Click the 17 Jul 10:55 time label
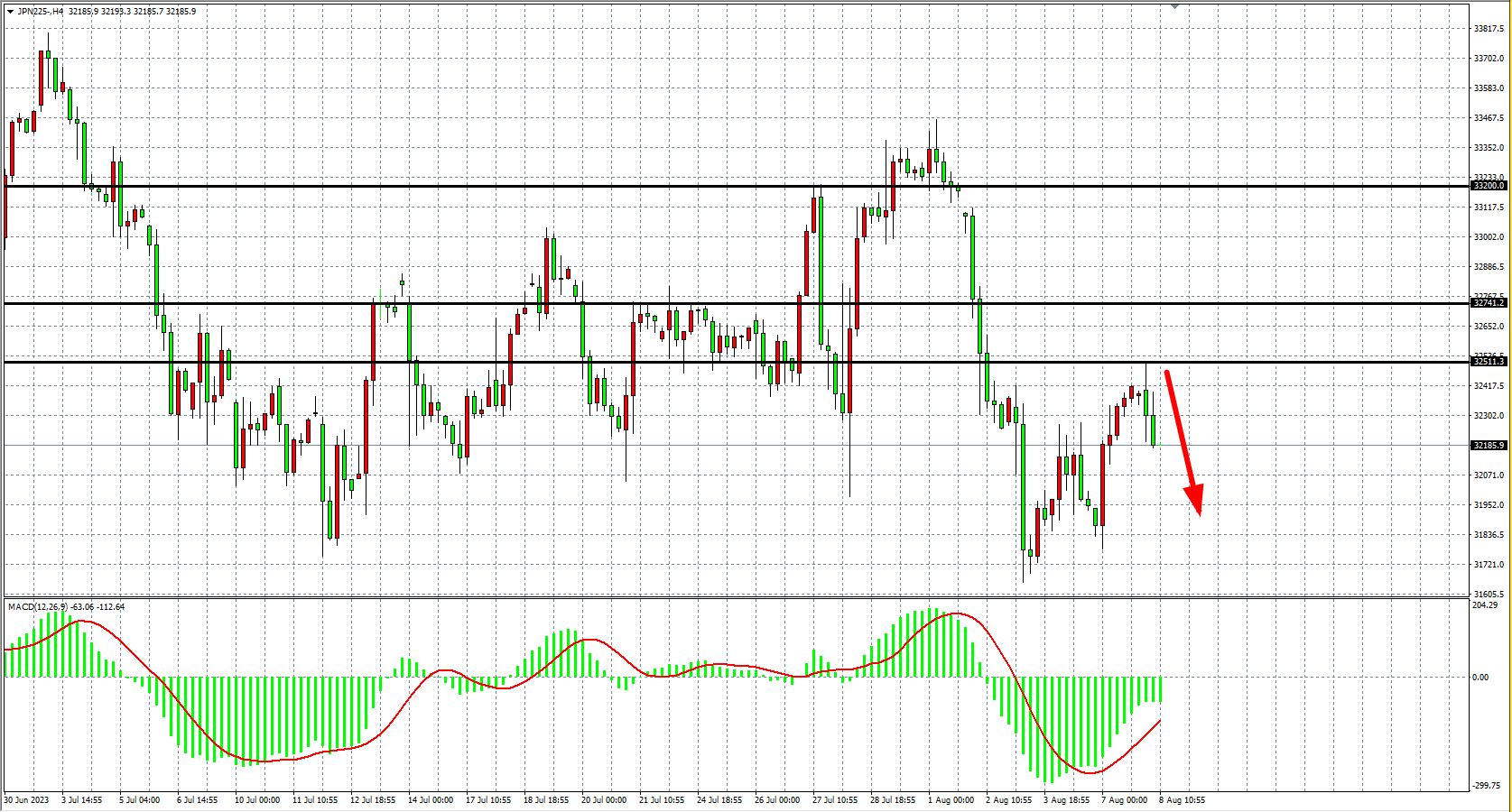 488,800
